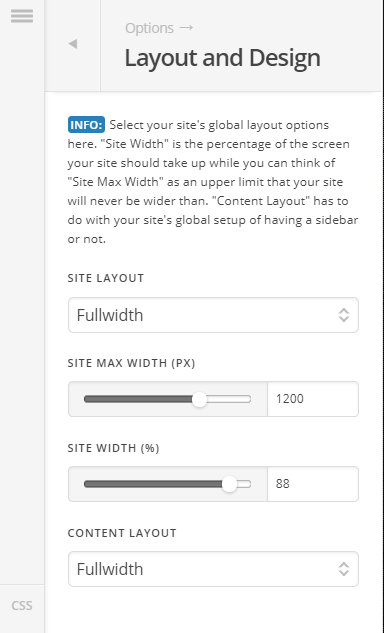384x633 pixels.
Task: Open the hamburger menu icon
Action: 22,16
